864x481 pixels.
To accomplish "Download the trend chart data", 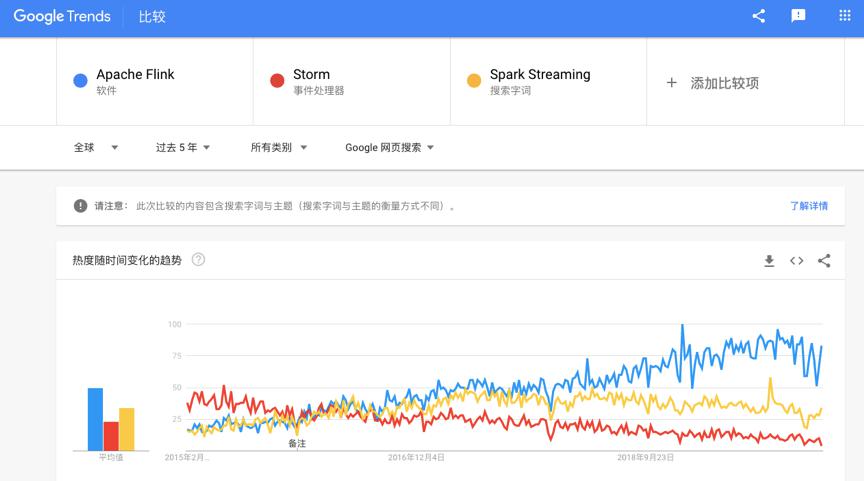I will pyautogui.click(x=769, y=261).
